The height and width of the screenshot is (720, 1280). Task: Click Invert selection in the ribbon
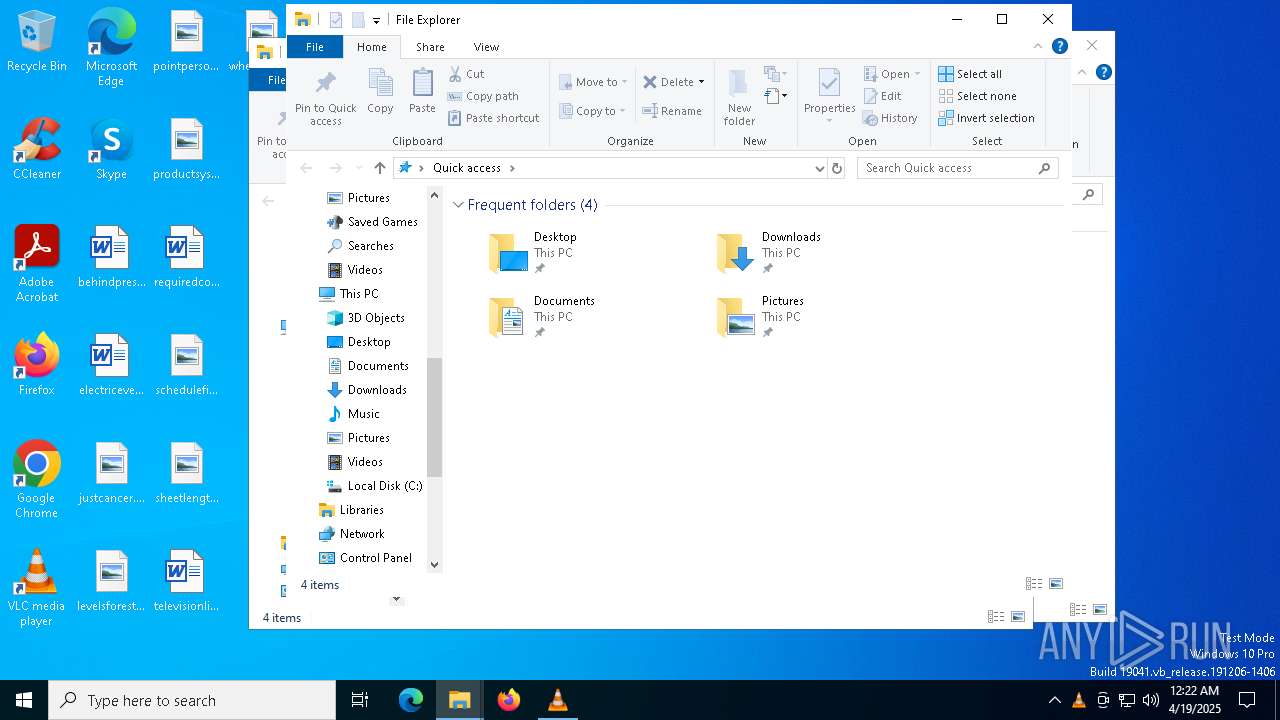coord(987,118)
